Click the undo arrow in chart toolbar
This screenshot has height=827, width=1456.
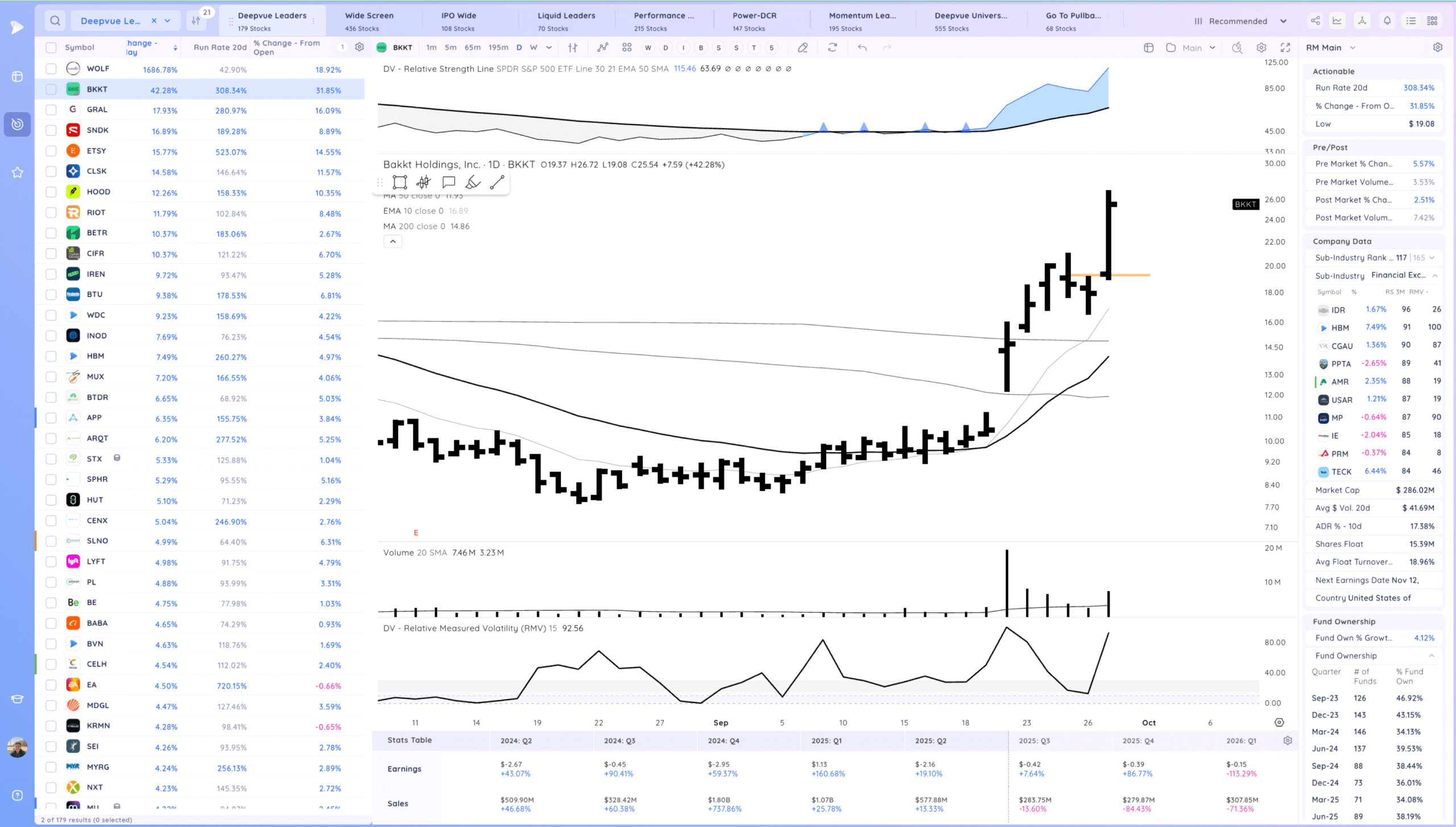pyautogui.click(x=862, y=48)
